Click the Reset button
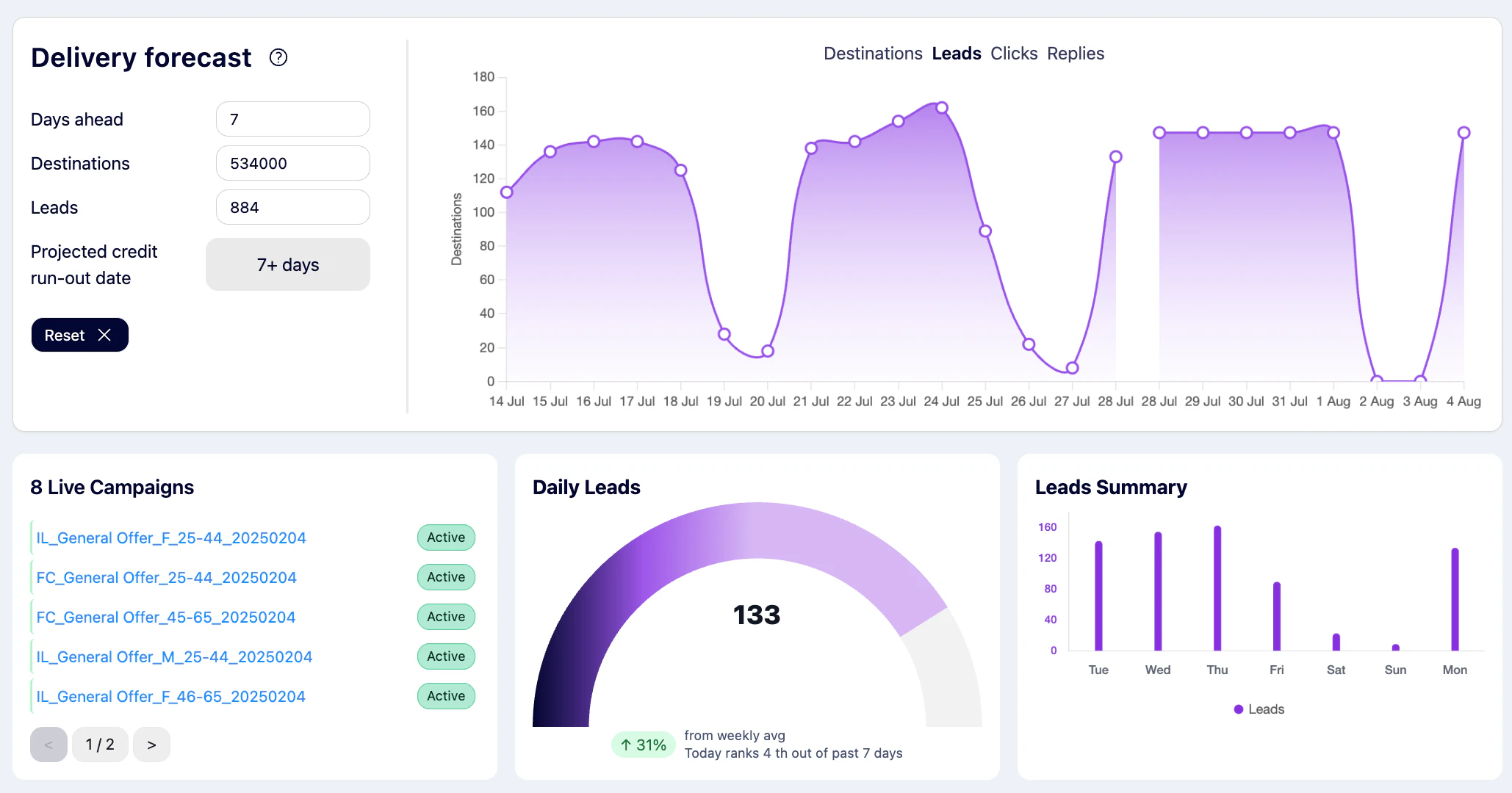 pos(79,335)
